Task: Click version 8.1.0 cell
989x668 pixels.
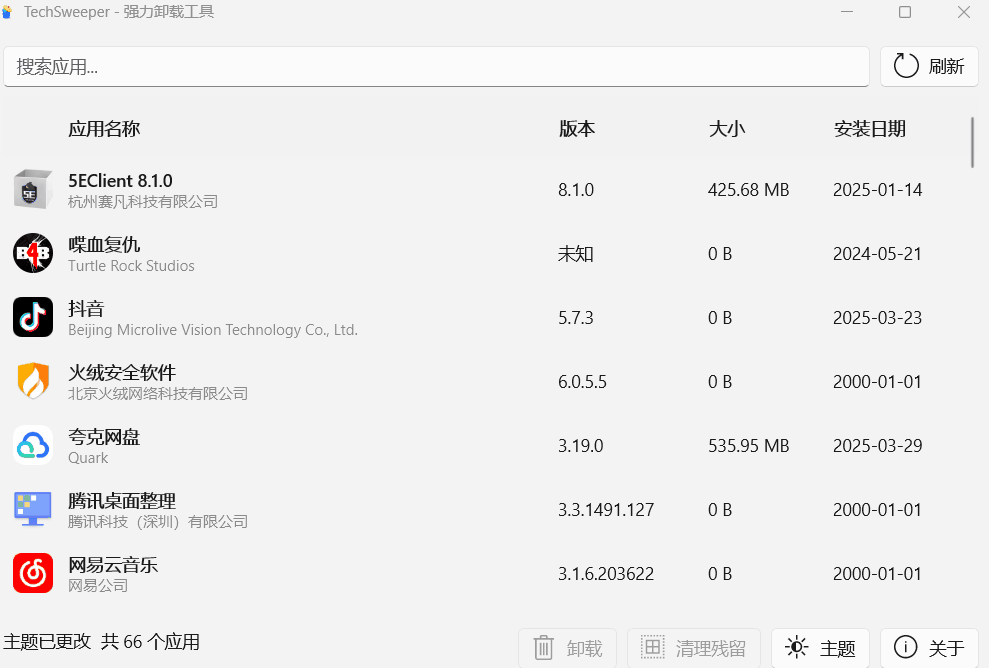Action: coord(576,190)
